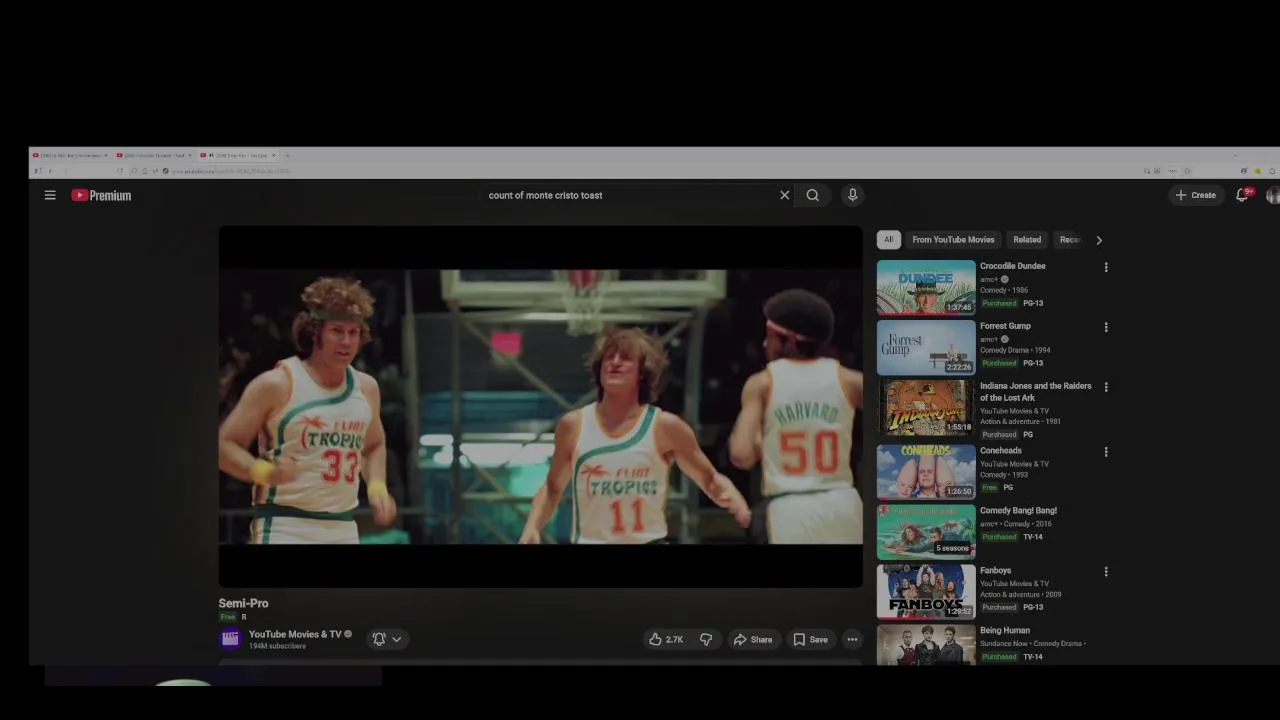Open YouTube Movies & TV channel
Image resolution: width=1280 pixels, height=720 pixels.
tap(295, 634)
